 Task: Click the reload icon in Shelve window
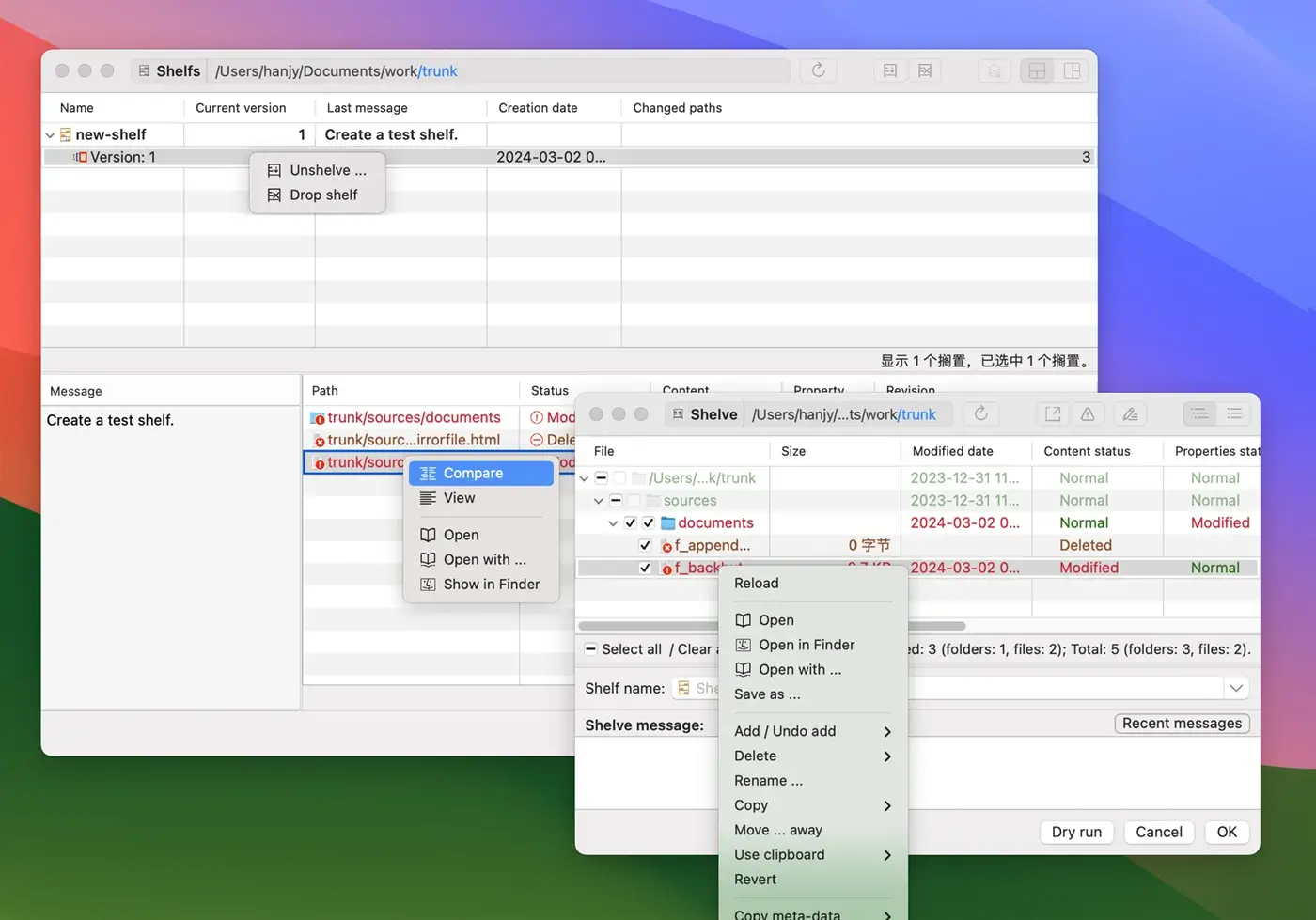(980, 413)
